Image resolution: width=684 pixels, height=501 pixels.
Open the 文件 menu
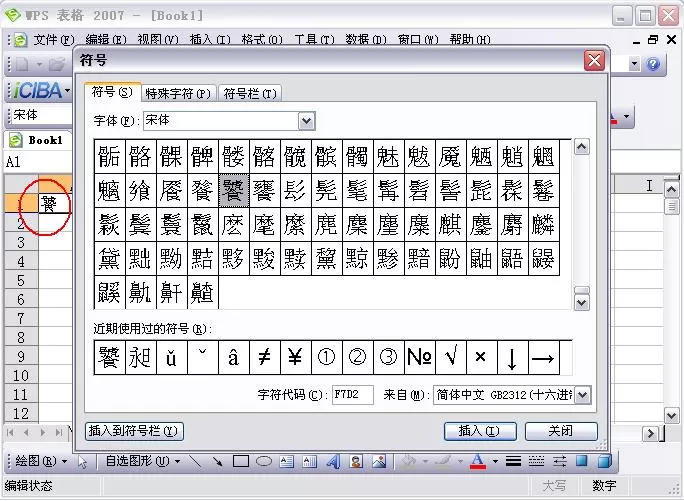pos(54,40)
